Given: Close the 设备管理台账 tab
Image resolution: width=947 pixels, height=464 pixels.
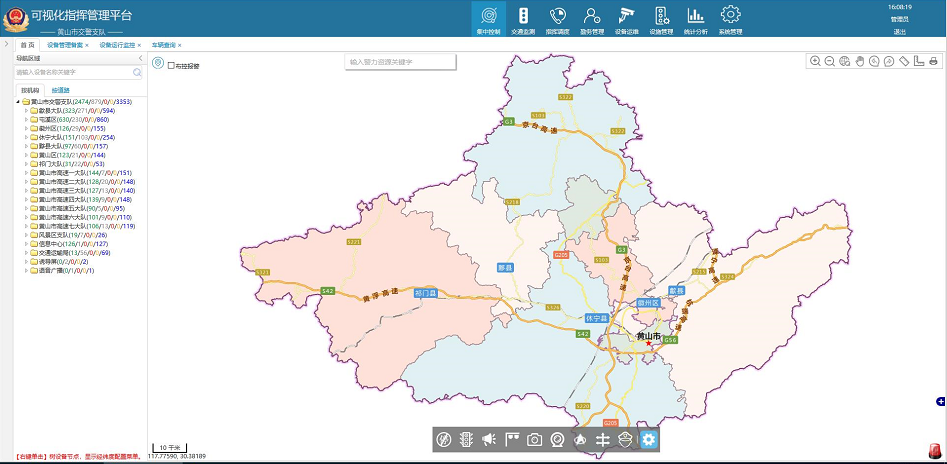Looking at the screenshot, I should pos(86,45).
